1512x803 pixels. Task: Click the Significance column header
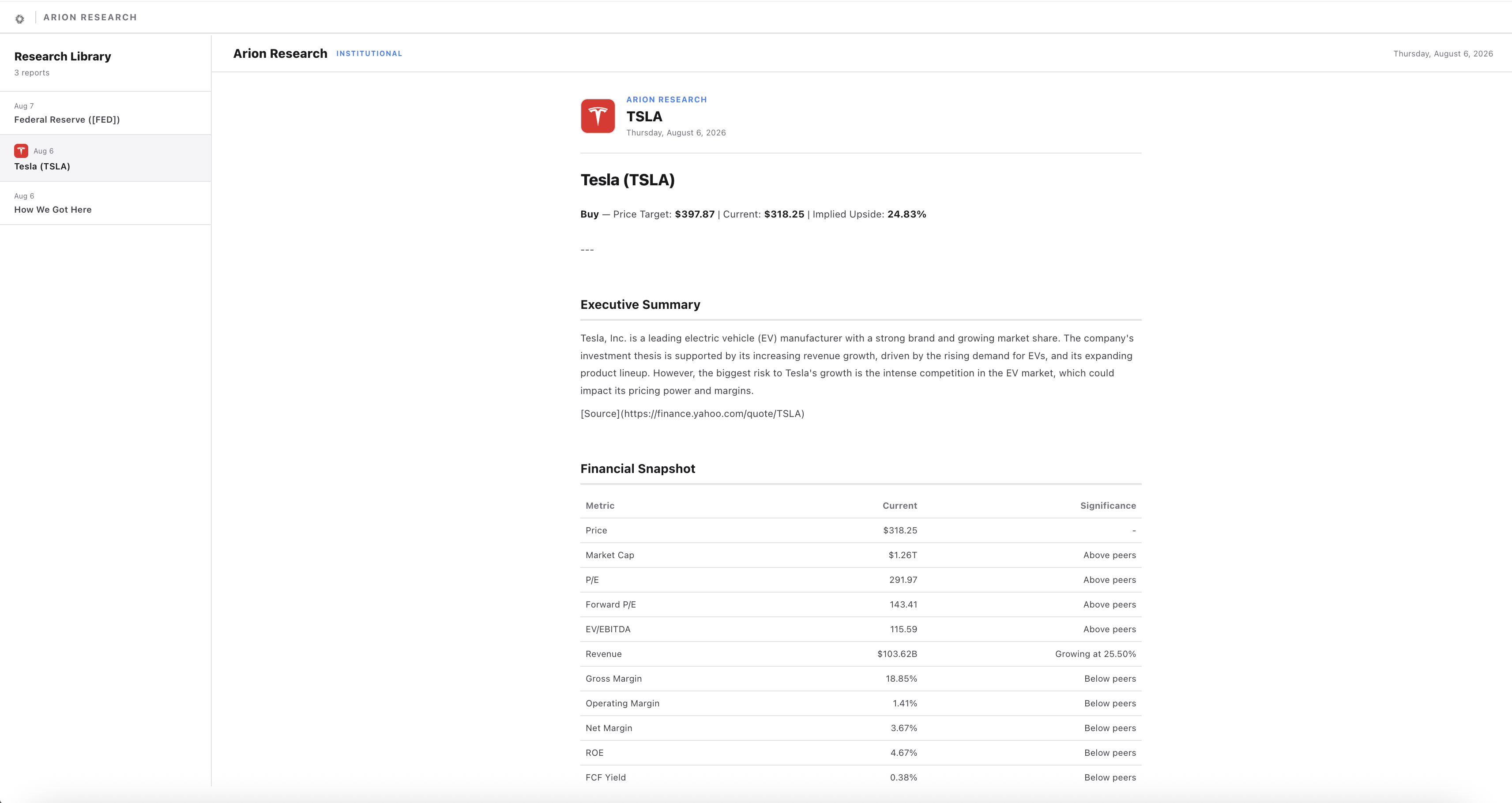tap(1108, 506)
